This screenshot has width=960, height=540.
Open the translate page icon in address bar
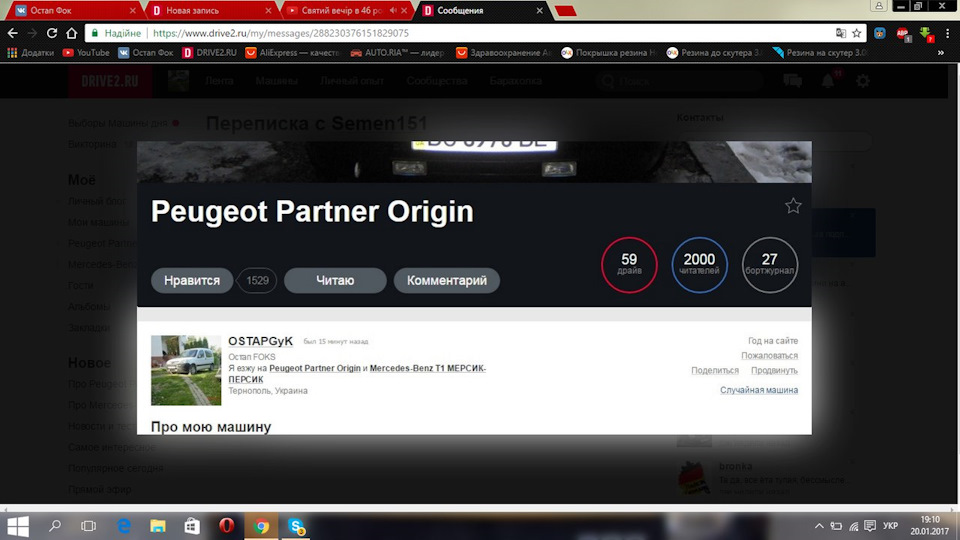pyautogui.click(x=841, y=33)
